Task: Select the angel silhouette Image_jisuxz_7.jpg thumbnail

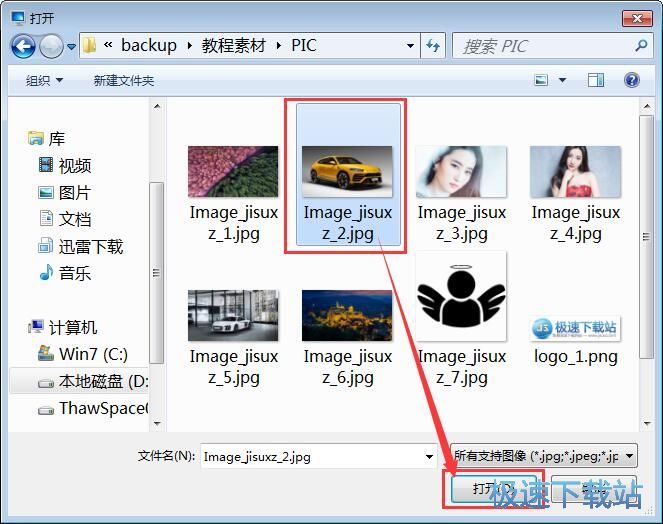Action: pos(461,296)
